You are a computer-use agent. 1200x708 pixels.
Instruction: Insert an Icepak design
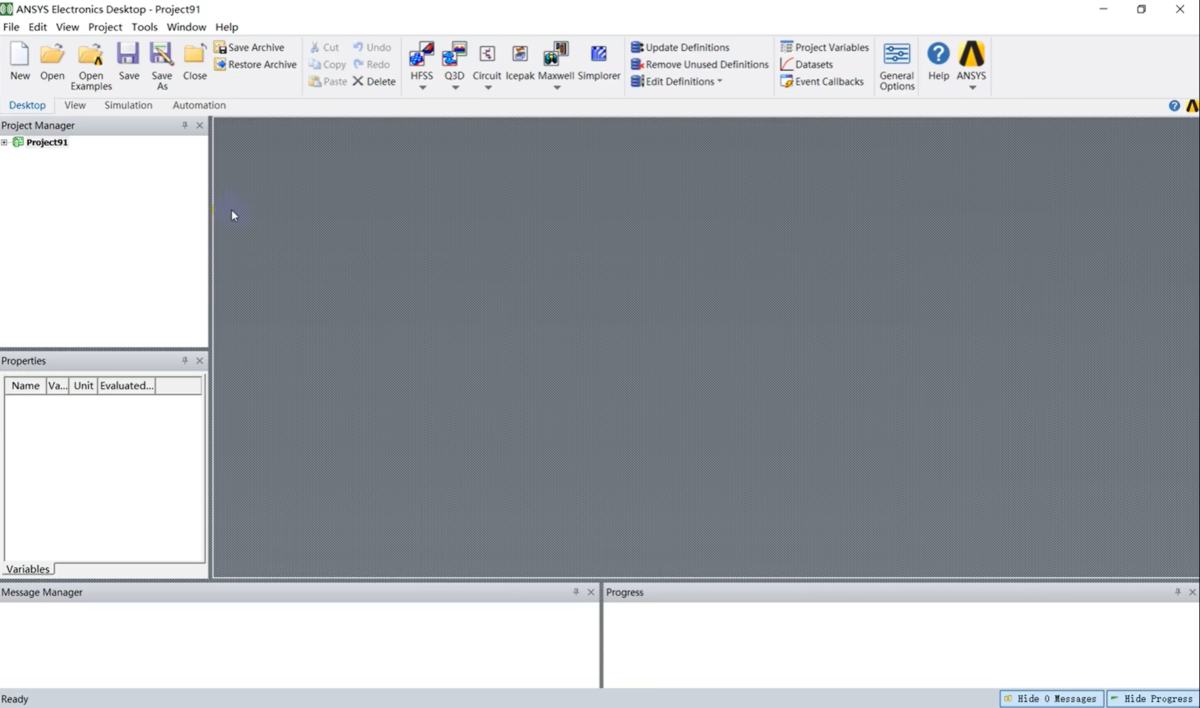(x=520, y=61)
